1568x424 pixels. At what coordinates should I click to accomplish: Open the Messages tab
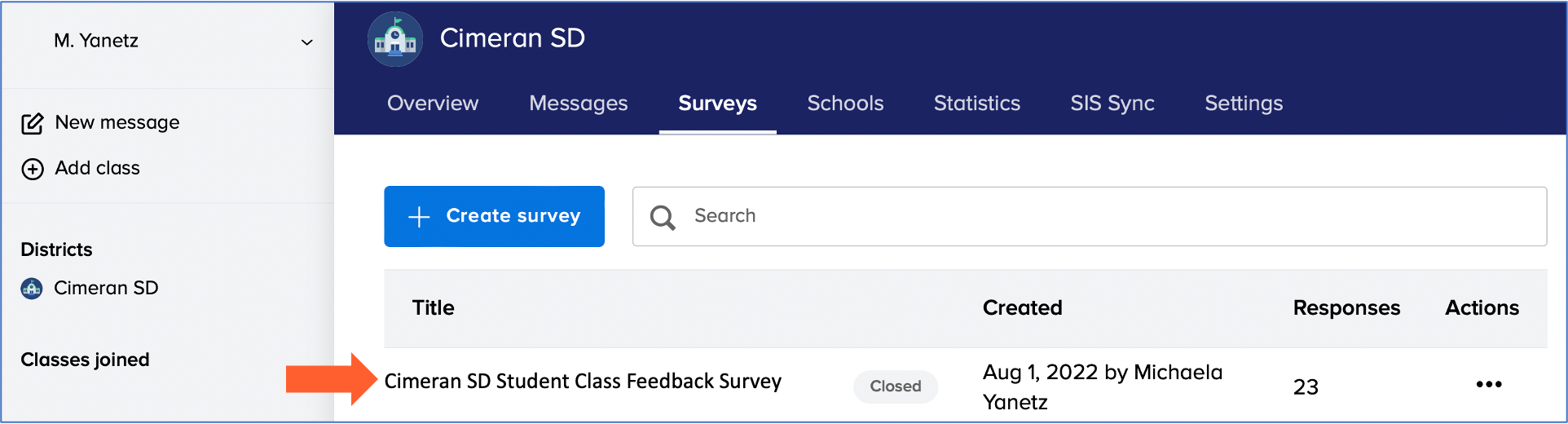coord(578,104)
